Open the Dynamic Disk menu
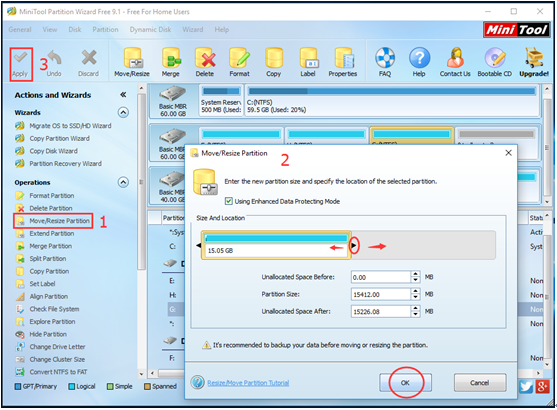The height and width of the screenshot is (410, 557). (x=150, y=29)
